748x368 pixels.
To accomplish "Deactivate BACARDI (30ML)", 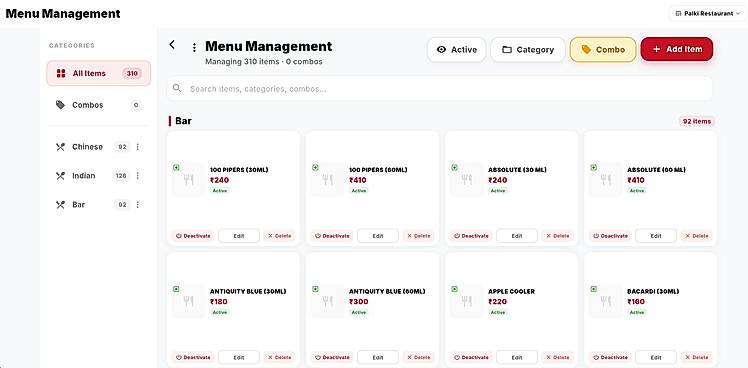I will [610, 357].
